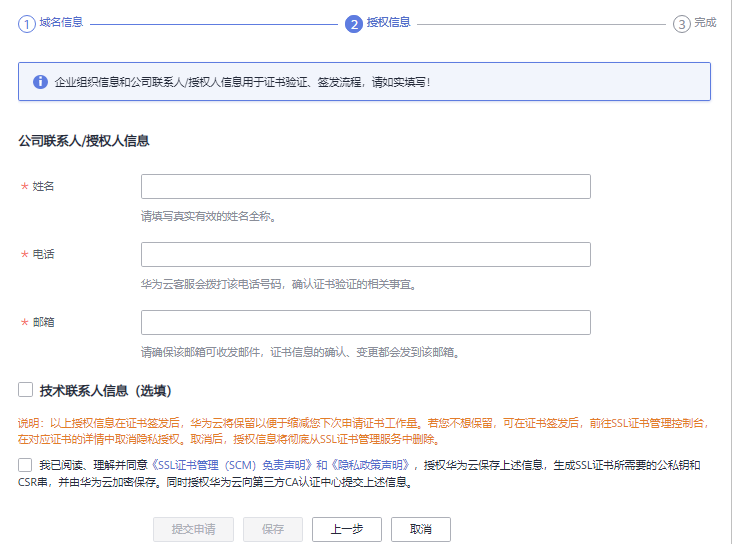Click the step 3 circle icon
Screen dimensions: 736x544
(x=682, y=24)
